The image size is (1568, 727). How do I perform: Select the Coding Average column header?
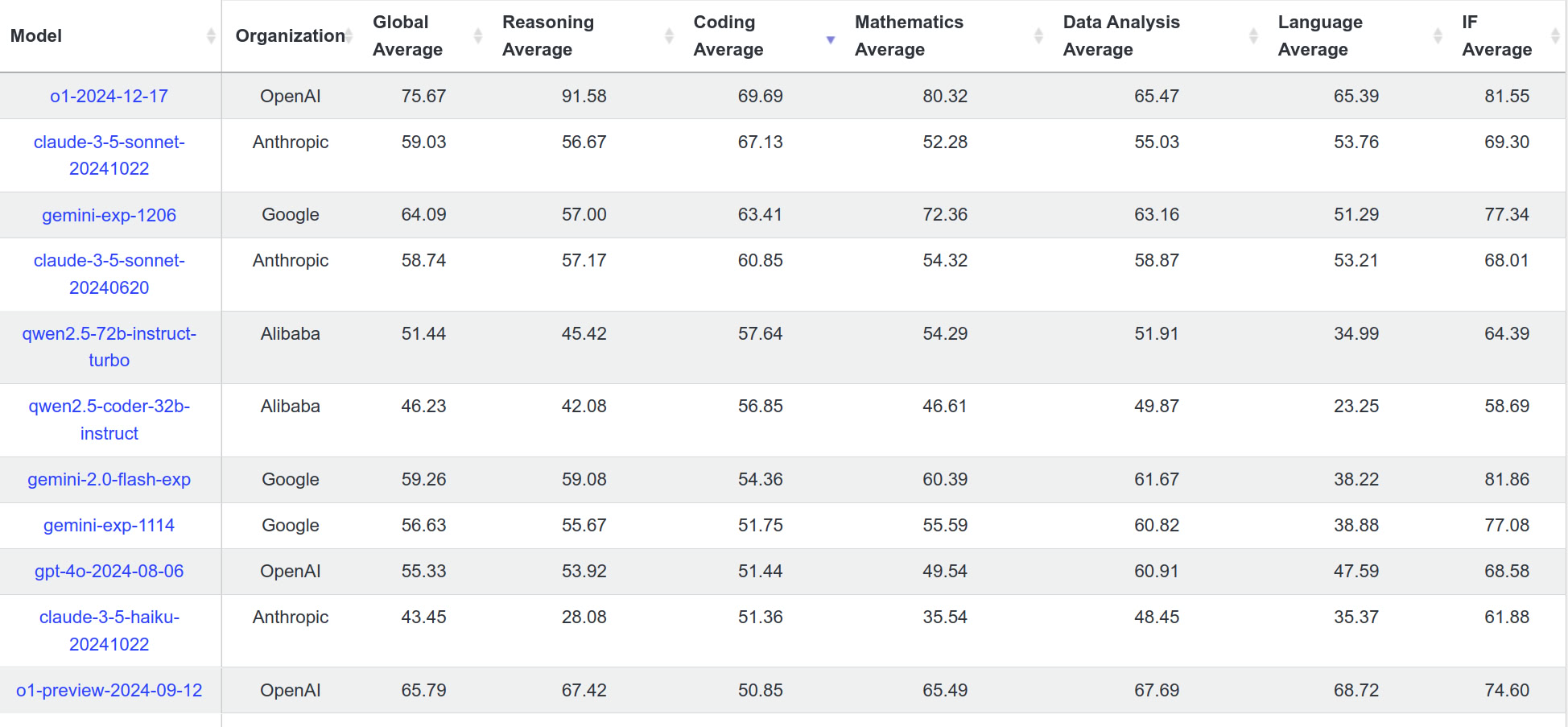coord(728,35)
